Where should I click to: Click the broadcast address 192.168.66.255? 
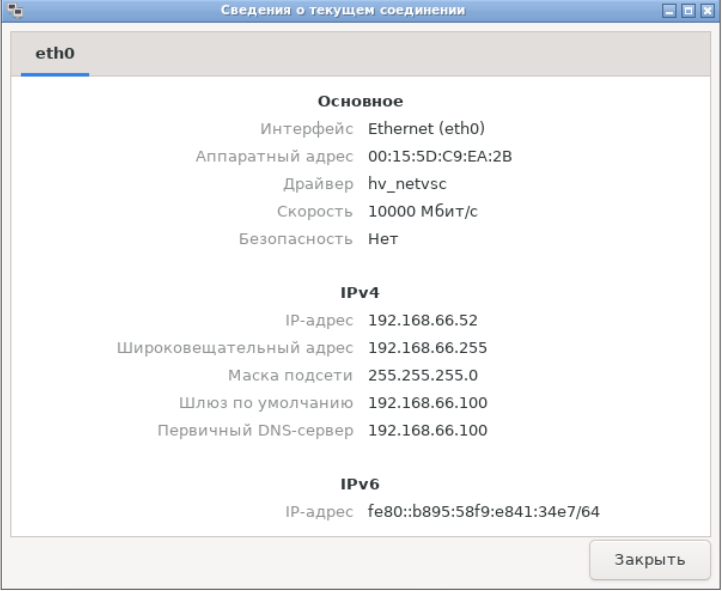click(x=427, y=348)
